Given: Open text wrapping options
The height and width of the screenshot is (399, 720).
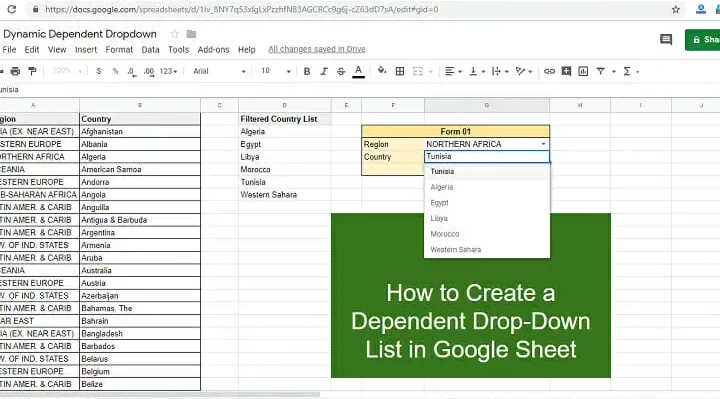Looking at the screenshot, I should [x=500, y=71].
